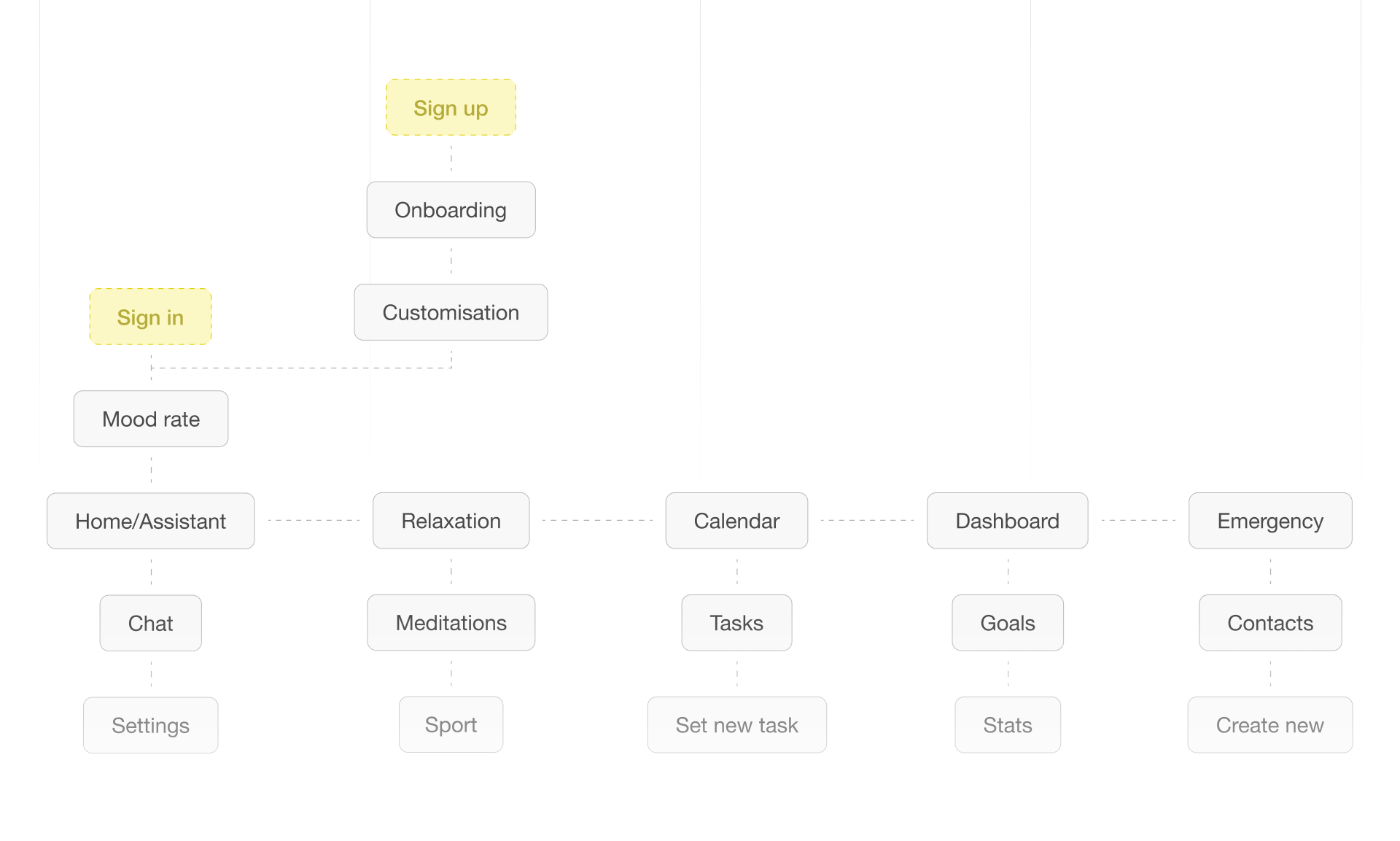
Task: Select the faded Stats node
Action: [x=1008, y=725]
